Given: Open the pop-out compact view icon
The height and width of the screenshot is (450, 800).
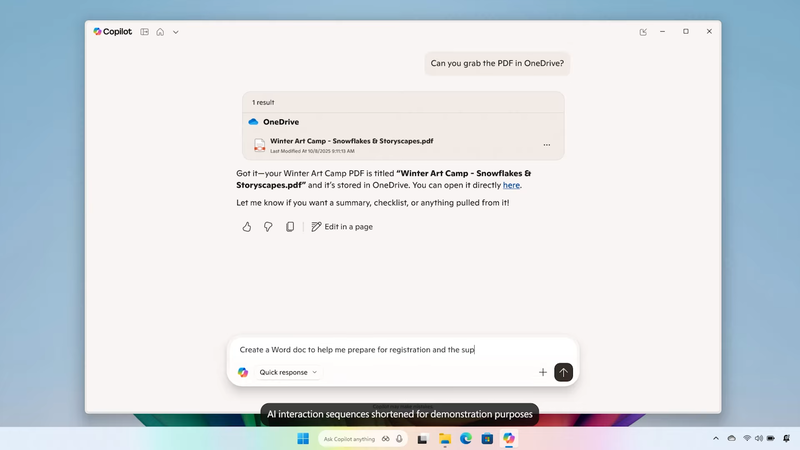Looking at the screenshot, I should tap(643, 32).
